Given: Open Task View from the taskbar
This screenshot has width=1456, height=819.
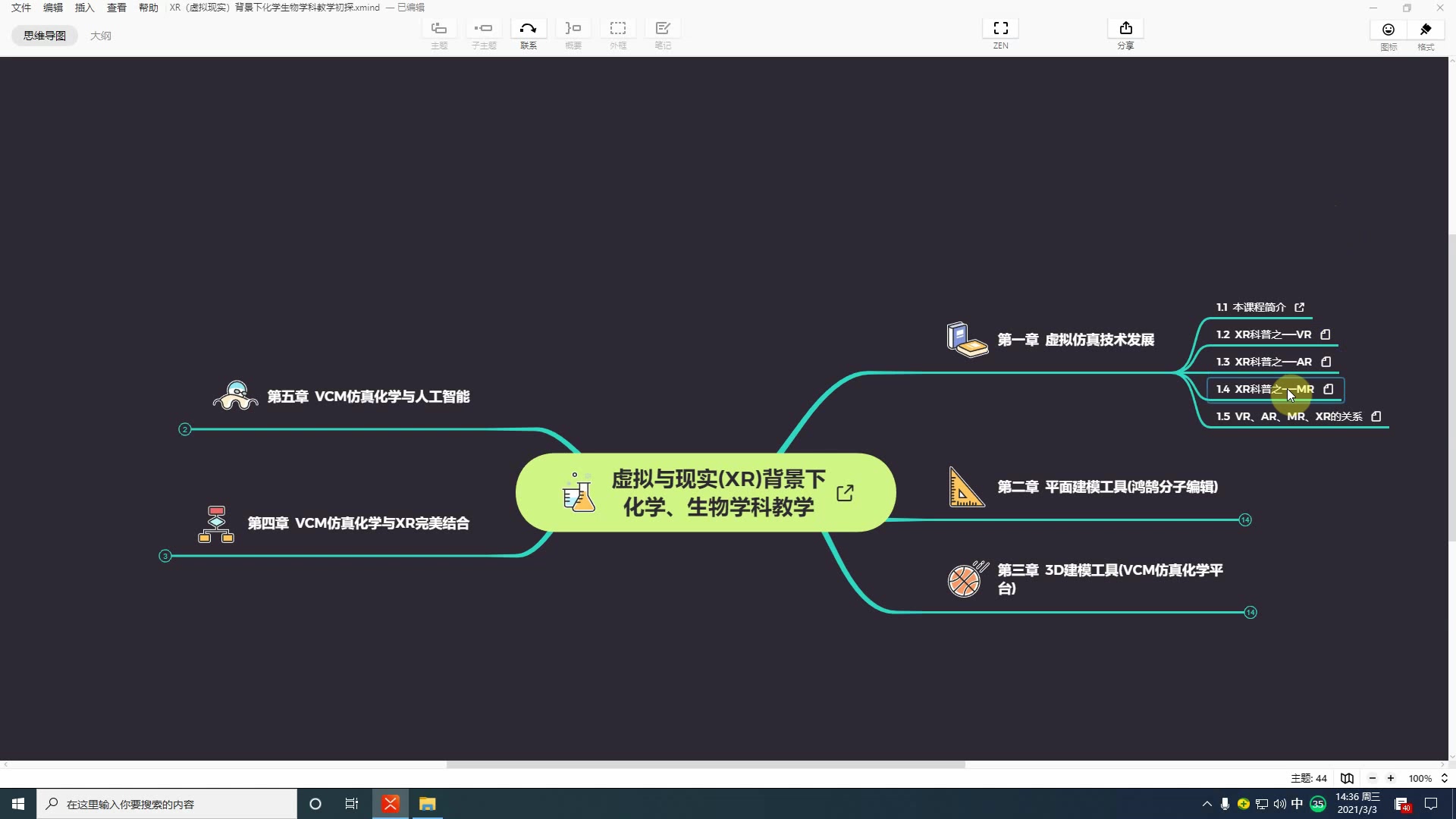Looking at the screenshot, I should (x=352, y=804).
